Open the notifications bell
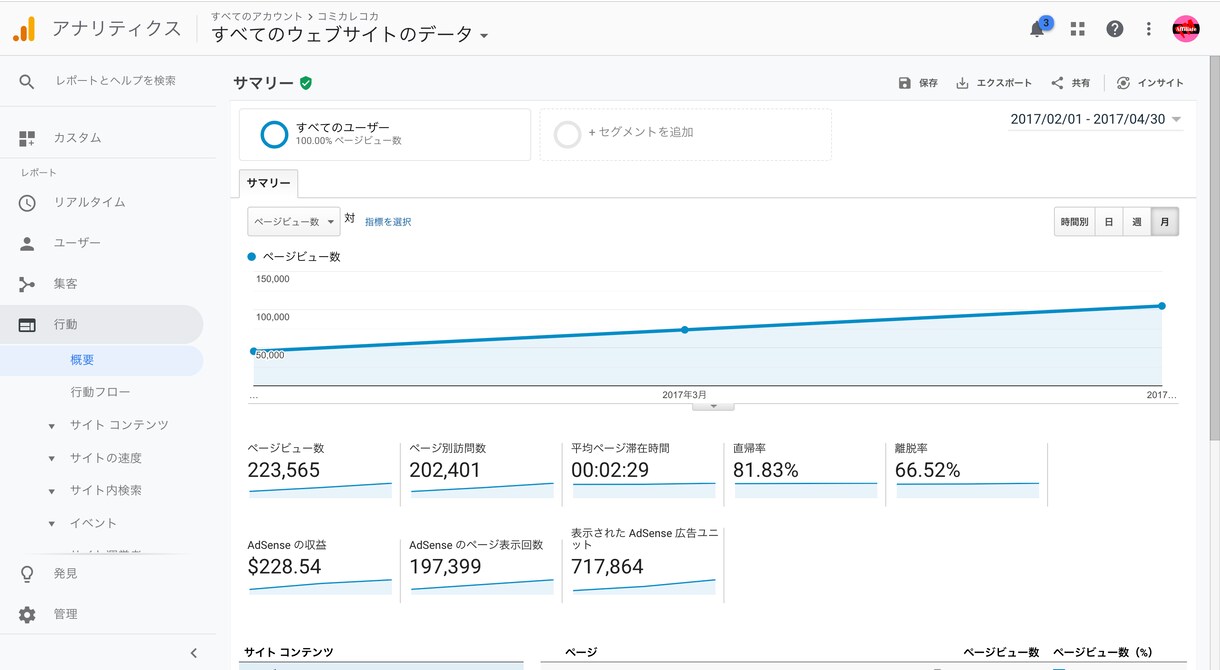The image size is (1220, 670). pos(1037,29)
